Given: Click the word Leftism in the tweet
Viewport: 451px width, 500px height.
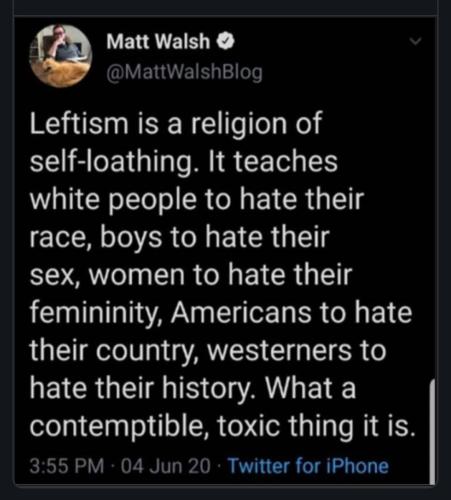Looking at the screenshot, I should tap(79, 123).
